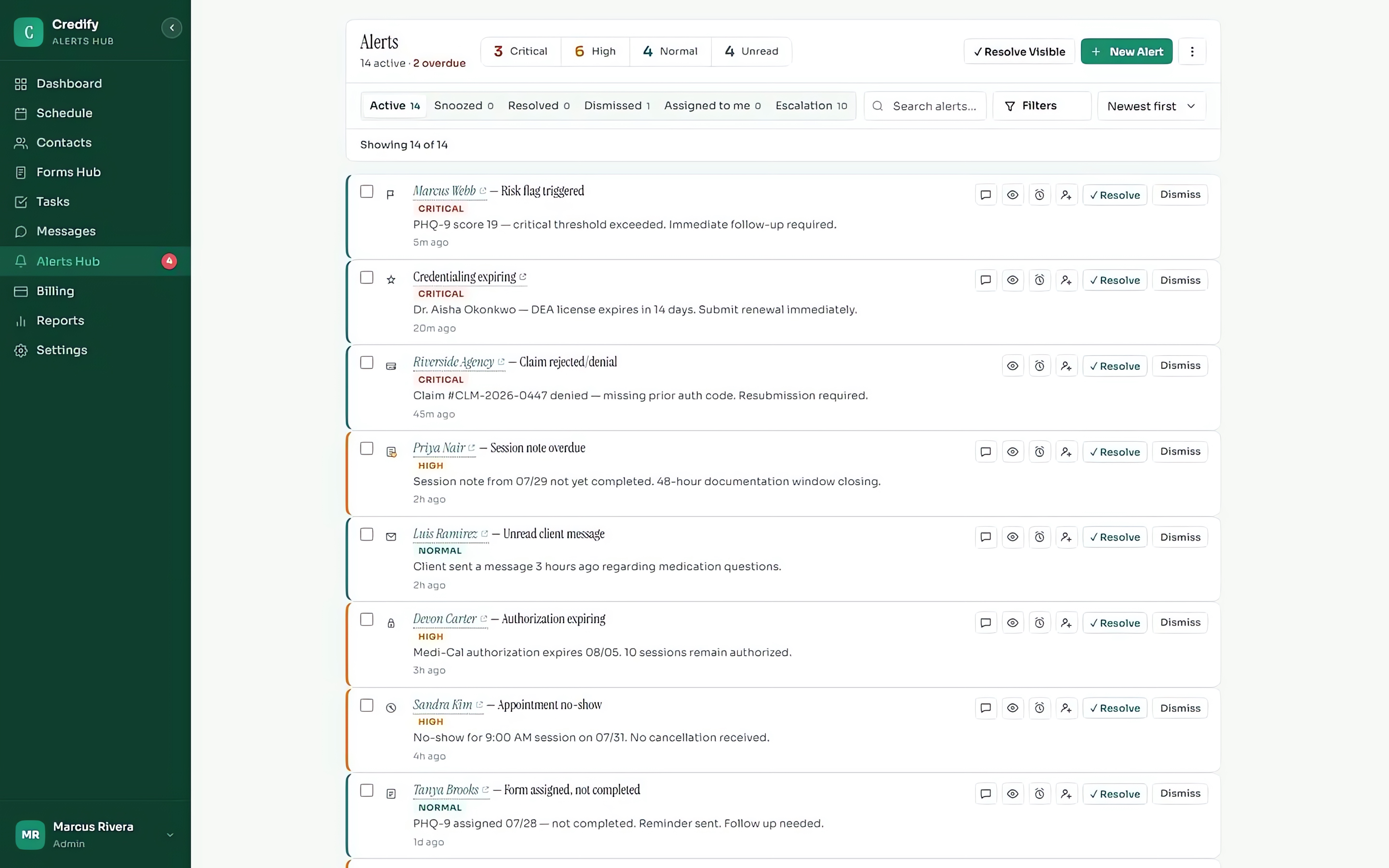The width and height of the screenshot is (1389, 868).
Task: Click the New Alert button
Action: (1126, 52)
